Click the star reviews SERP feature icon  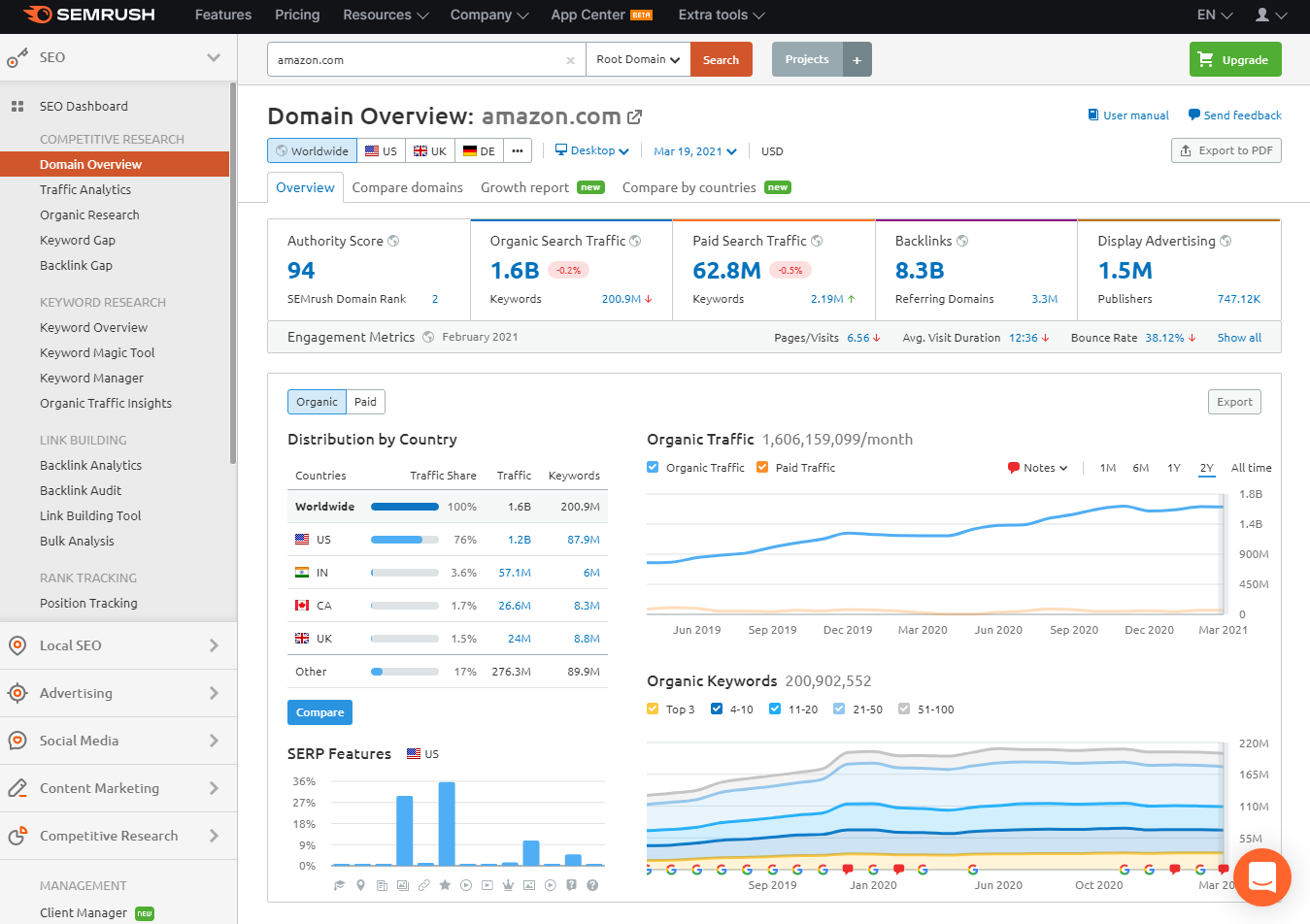pos(445,885)
